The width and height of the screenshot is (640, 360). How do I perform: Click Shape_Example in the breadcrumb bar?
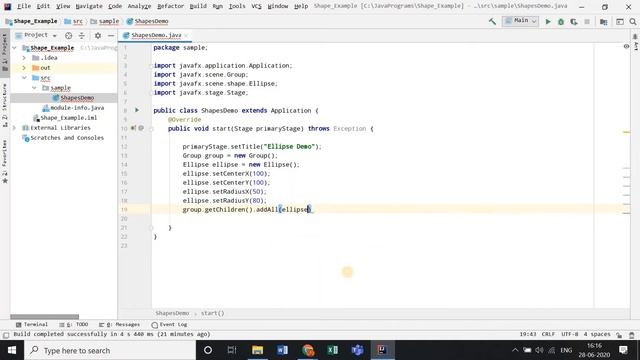[31, 21]
